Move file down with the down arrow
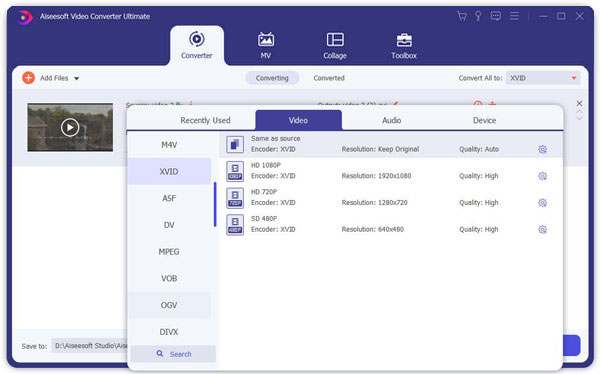Screen dimensions: 600x374 (x=579, y=118)
